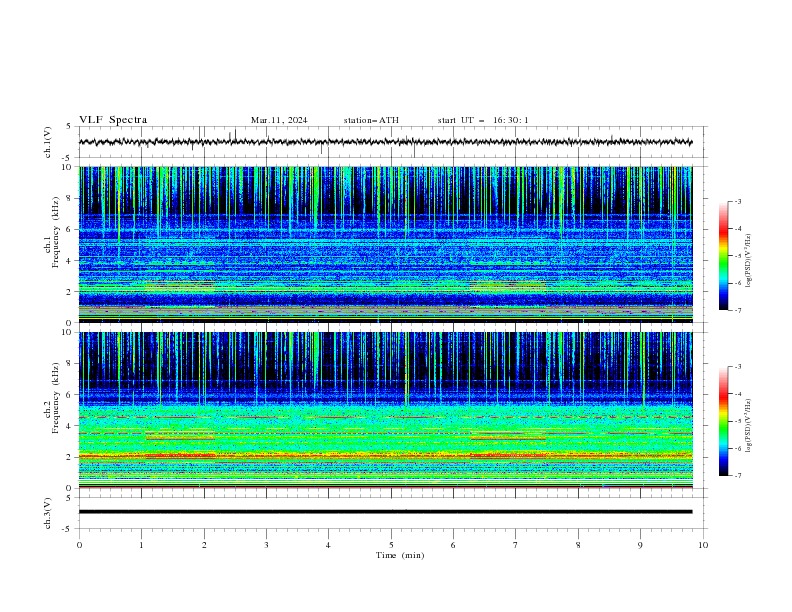Click the ch.2 spectrogram panel

385,410
